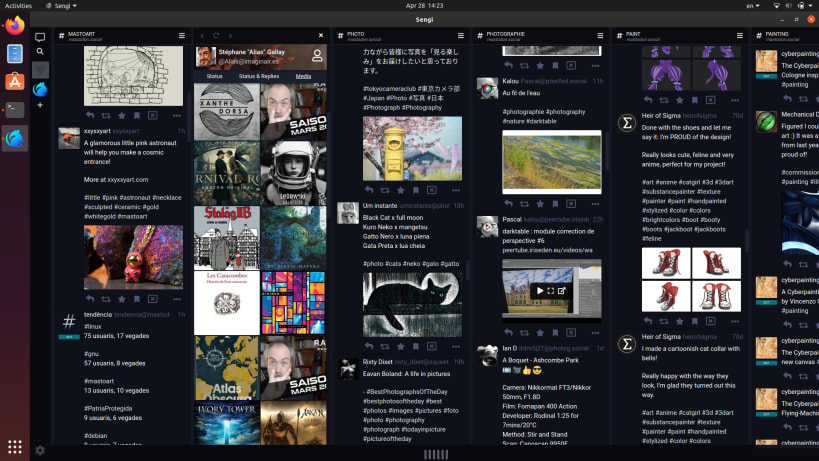
Task: Open the compose new status speech bubble icon
Action: pos(40,37)
